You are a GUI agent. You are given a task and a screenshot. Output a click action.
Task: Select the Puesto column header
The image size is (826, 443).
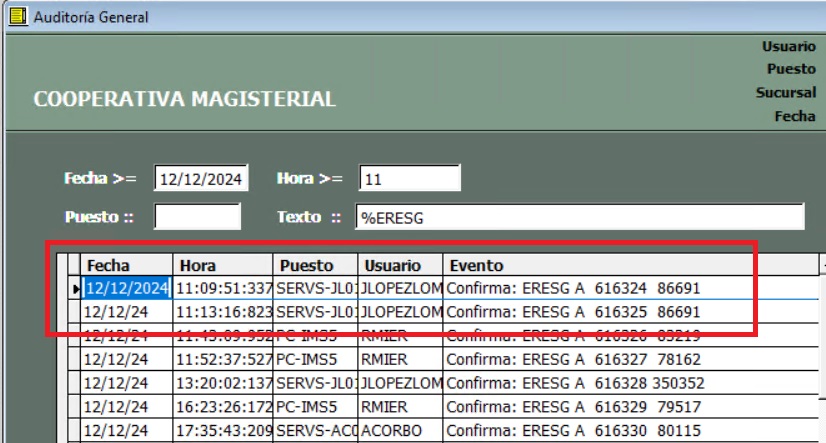(316, 265)
